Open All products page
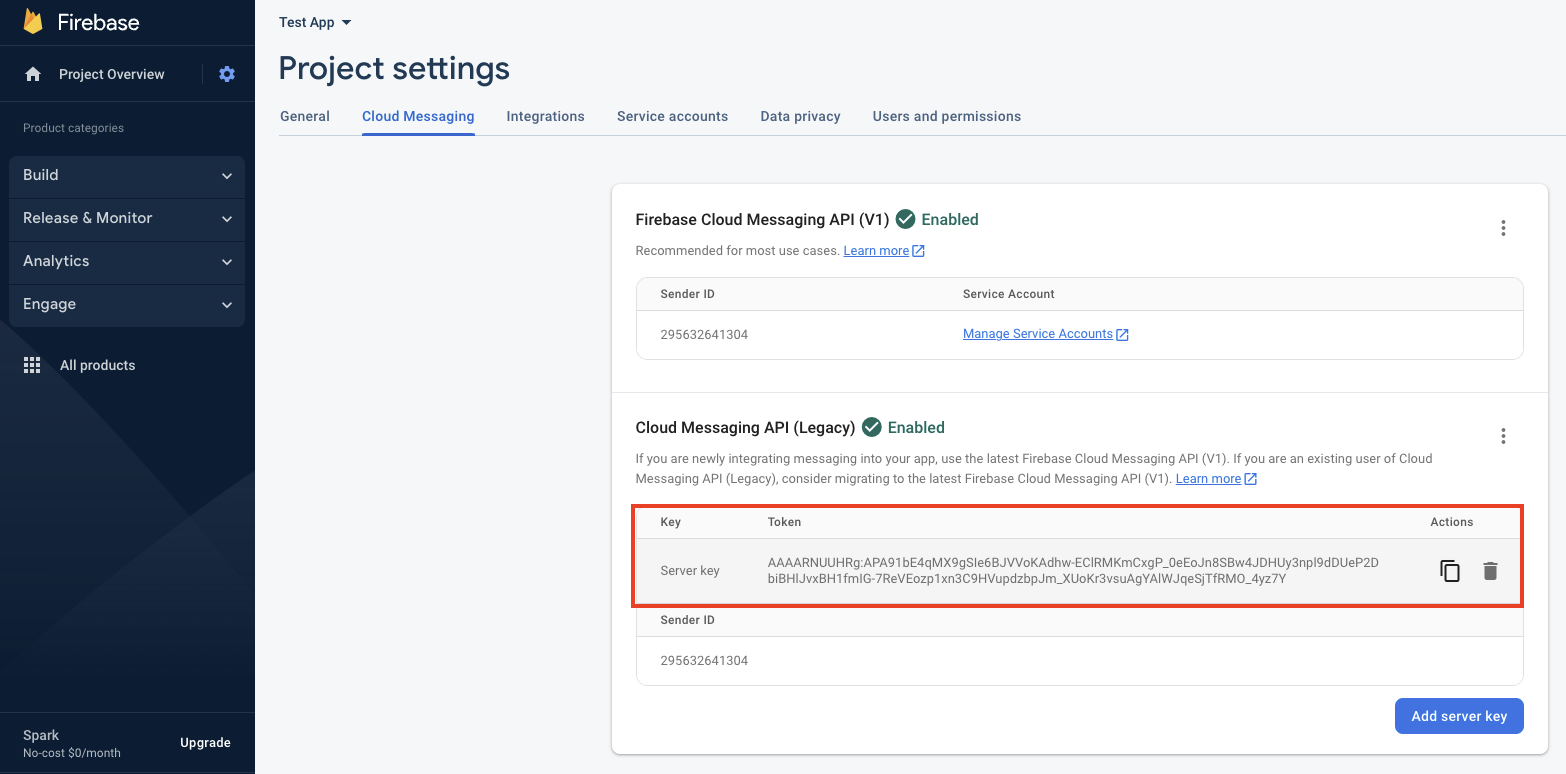This screenshot has width=1566, height=774. (98, 365)
